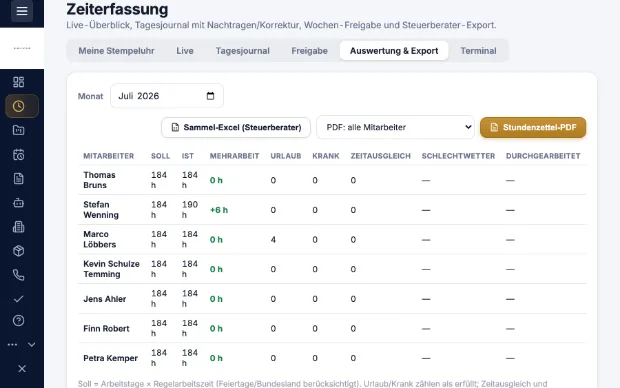The height and width of the screenshot is (388, 620).
Task: Open the document sidebar icon
Action: 19,178
